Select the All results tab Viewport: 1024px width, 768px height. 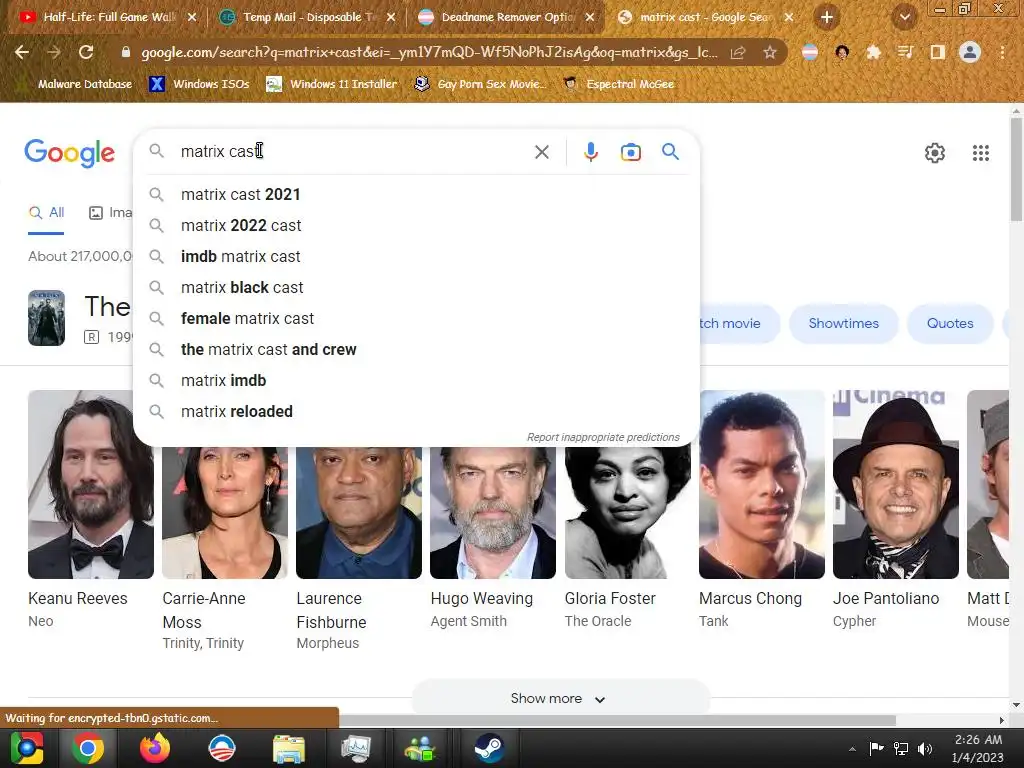[x=46, y=212]
